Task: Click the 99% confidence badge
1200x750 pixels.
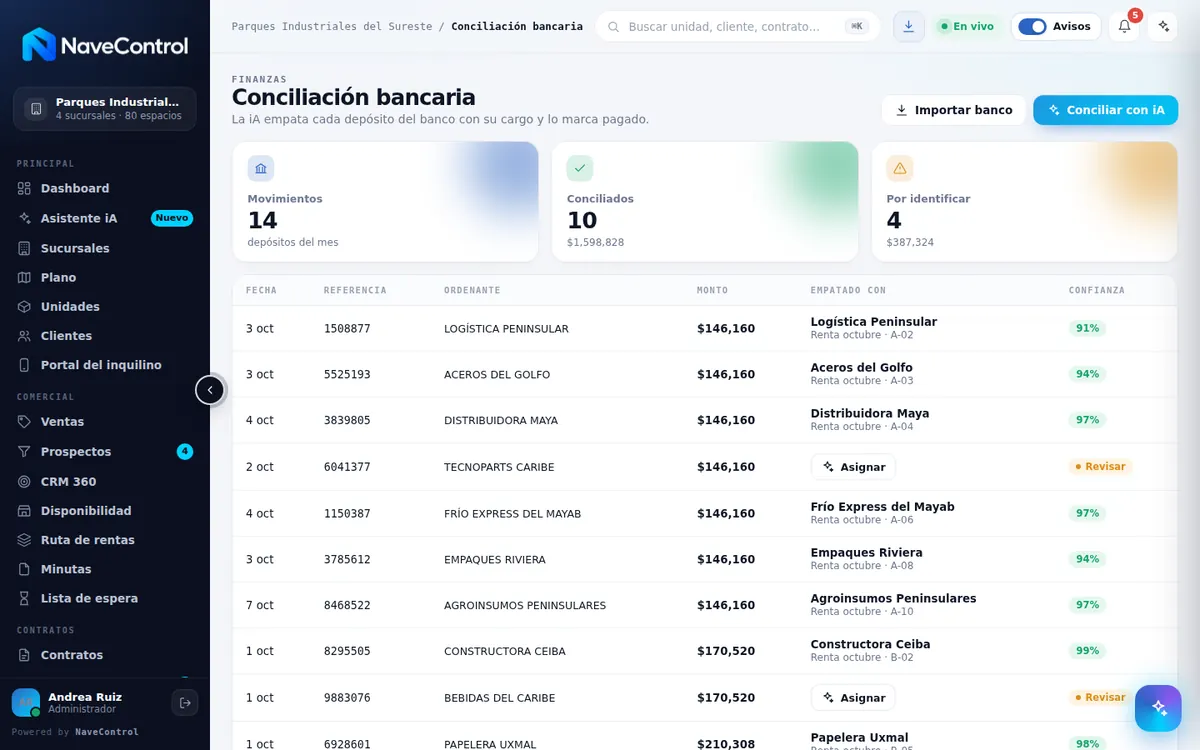Action: point(1087,651)
